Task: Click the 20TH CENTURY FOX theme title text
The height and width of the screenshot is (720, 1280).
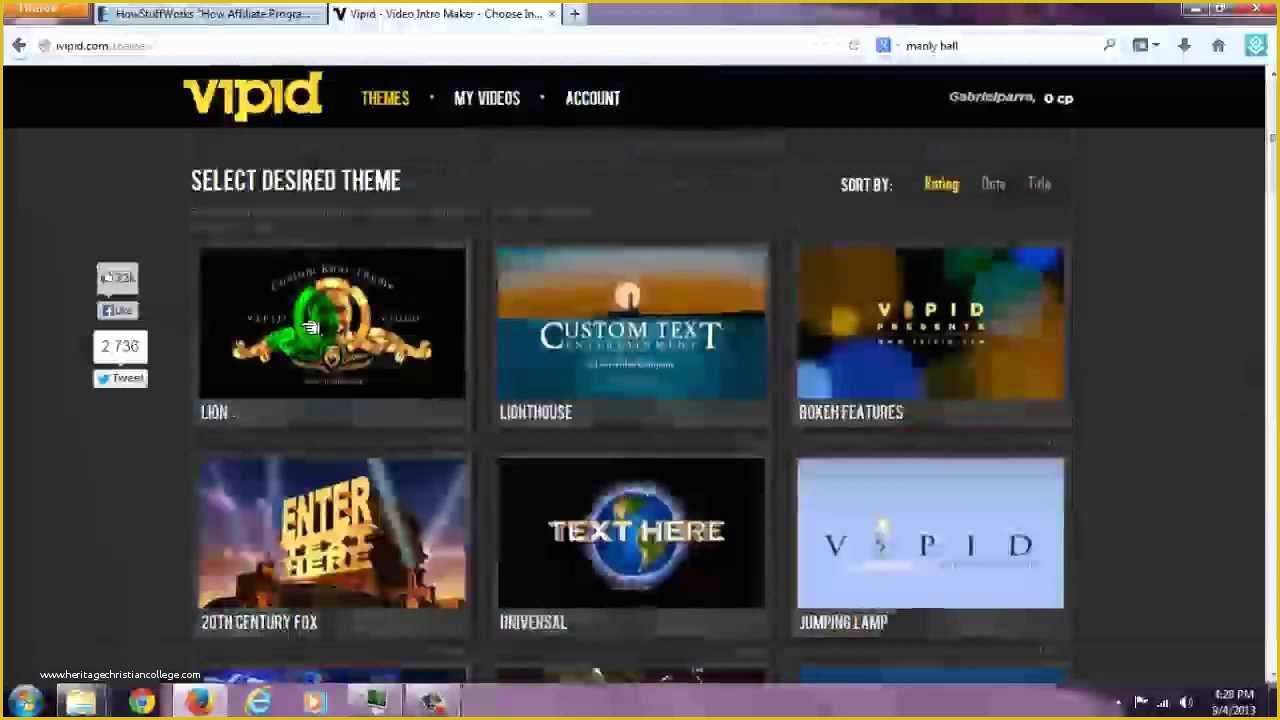Action: click(x=259, y=622)
